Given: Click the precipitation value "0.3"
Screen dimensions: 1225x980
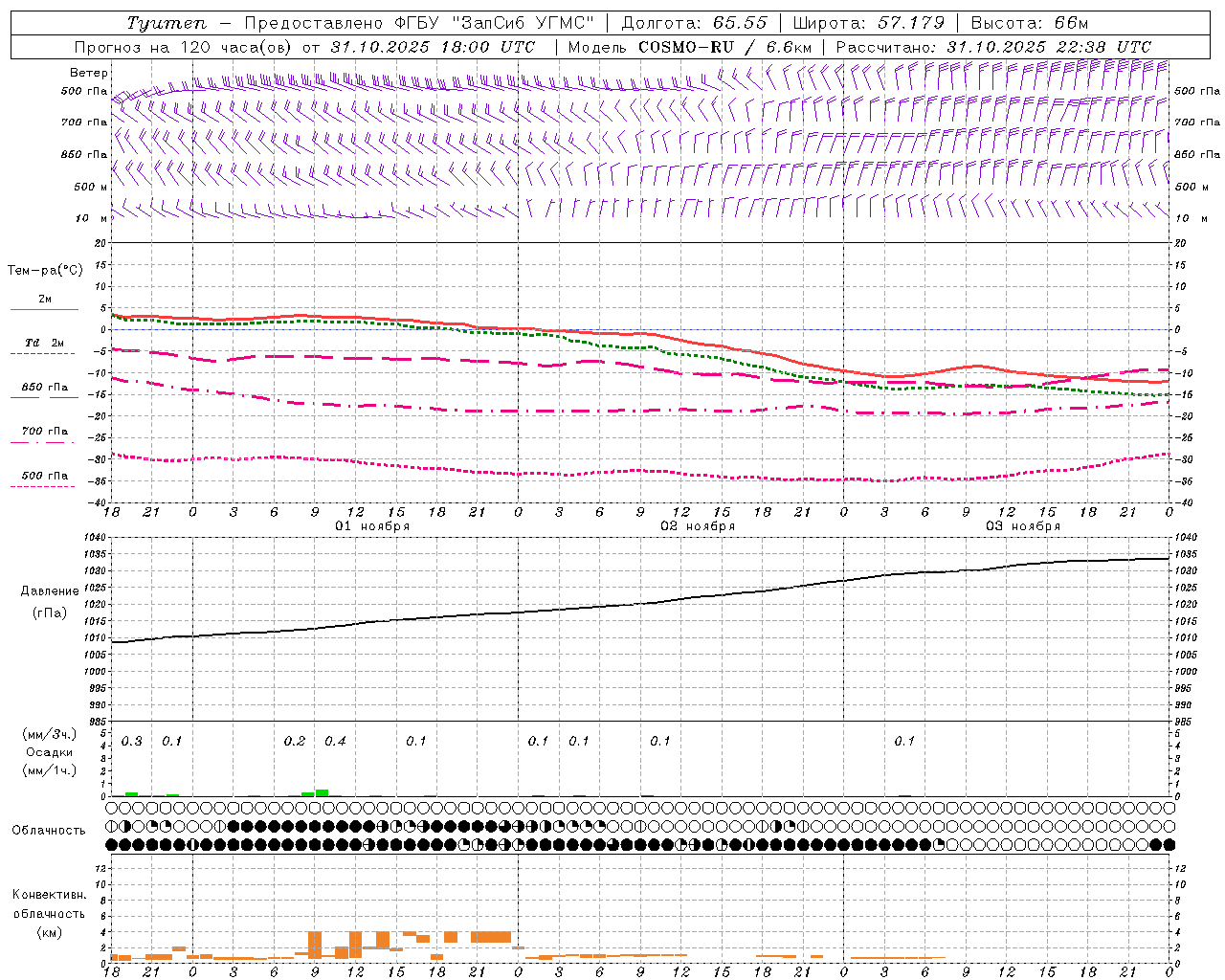Looking at the screenshot, I should point(132,742).
